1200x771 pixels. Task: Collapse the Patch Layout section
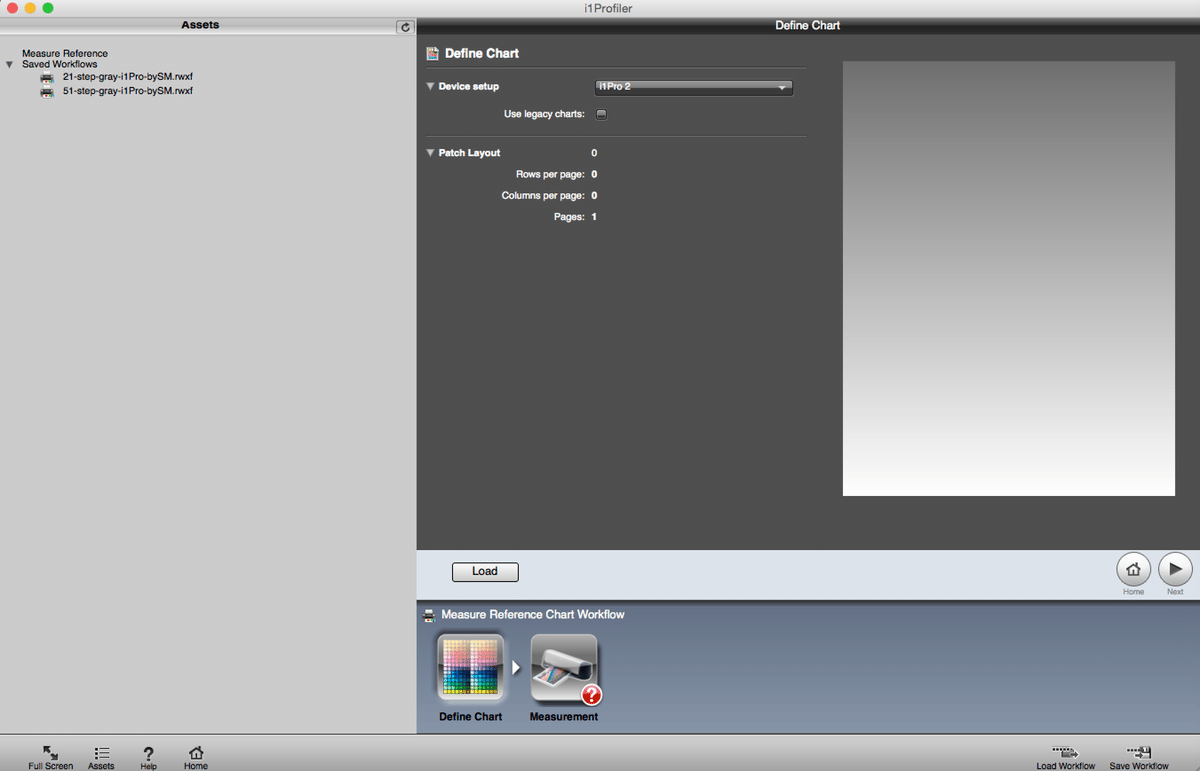tap(430, 153)
